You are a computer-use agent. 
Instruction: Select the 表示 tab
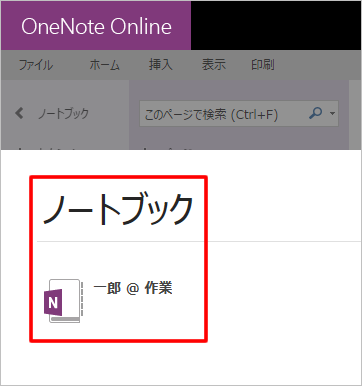tap(214, 65)
